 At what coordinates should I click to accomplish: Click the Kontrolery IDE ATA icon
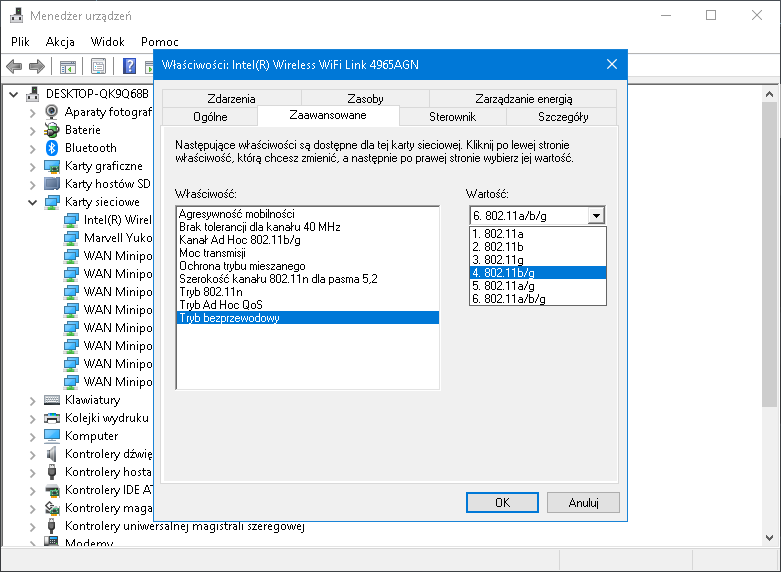(x=52, y=490)
